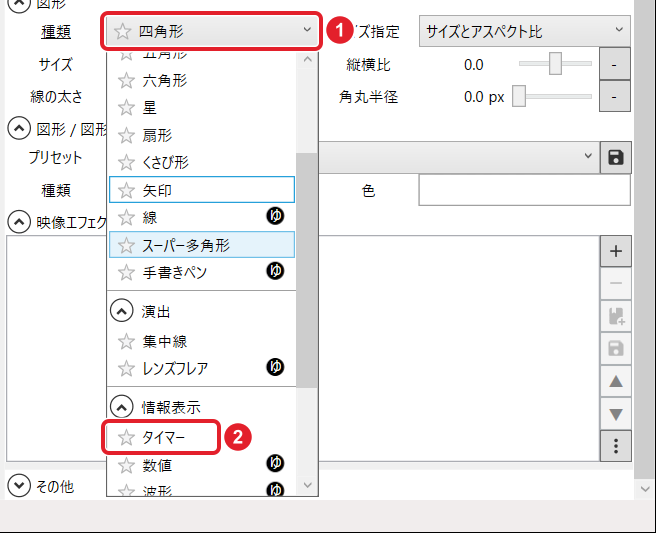Choose 扇形 in the dropdown list
Viewport: 656px width, 533px height.
[x=202, y=136]
